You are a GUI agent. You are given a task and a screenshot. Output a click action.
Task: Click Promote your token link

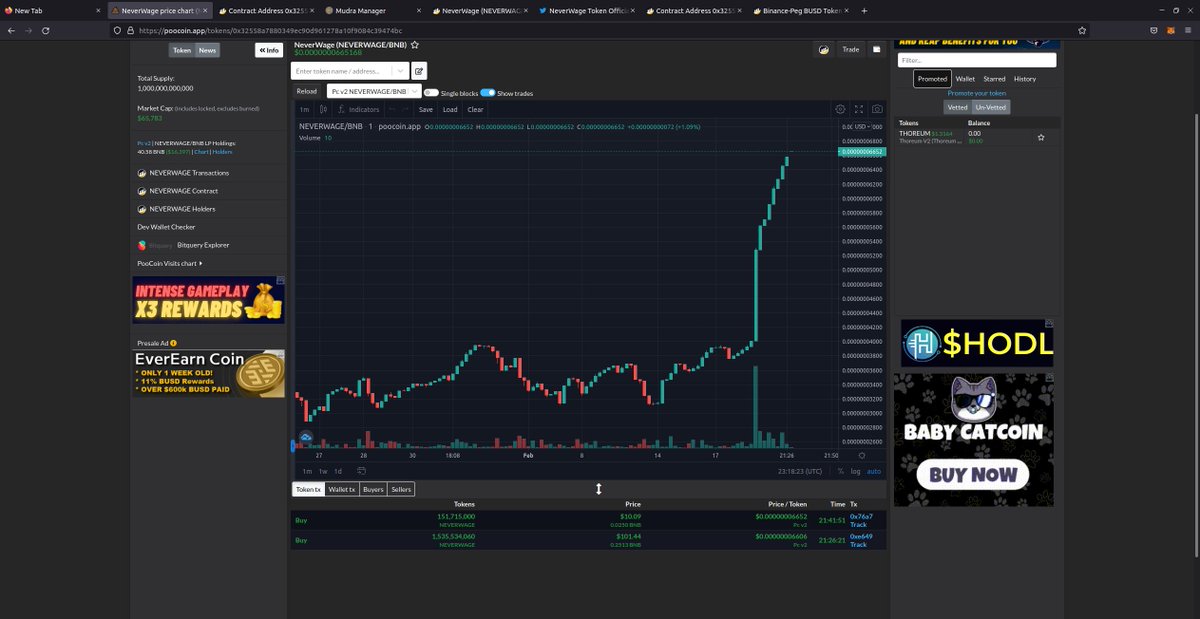(977, 93)
